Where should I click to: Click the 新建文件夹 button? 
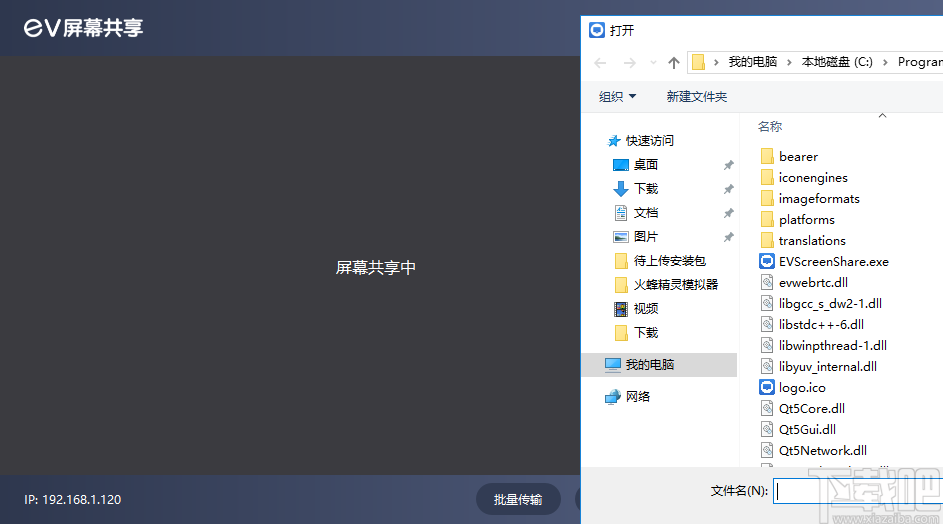click(x=696, y=96)
